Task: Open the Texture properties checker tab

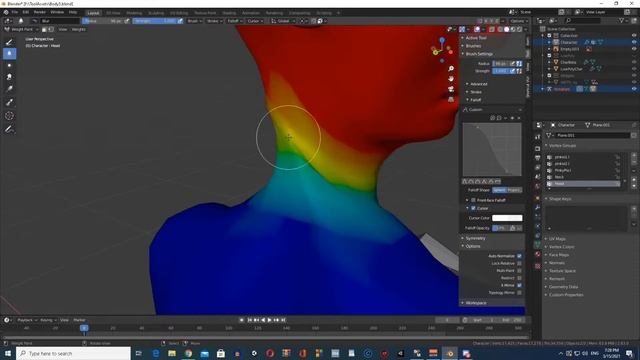Action: pos(538,266)
